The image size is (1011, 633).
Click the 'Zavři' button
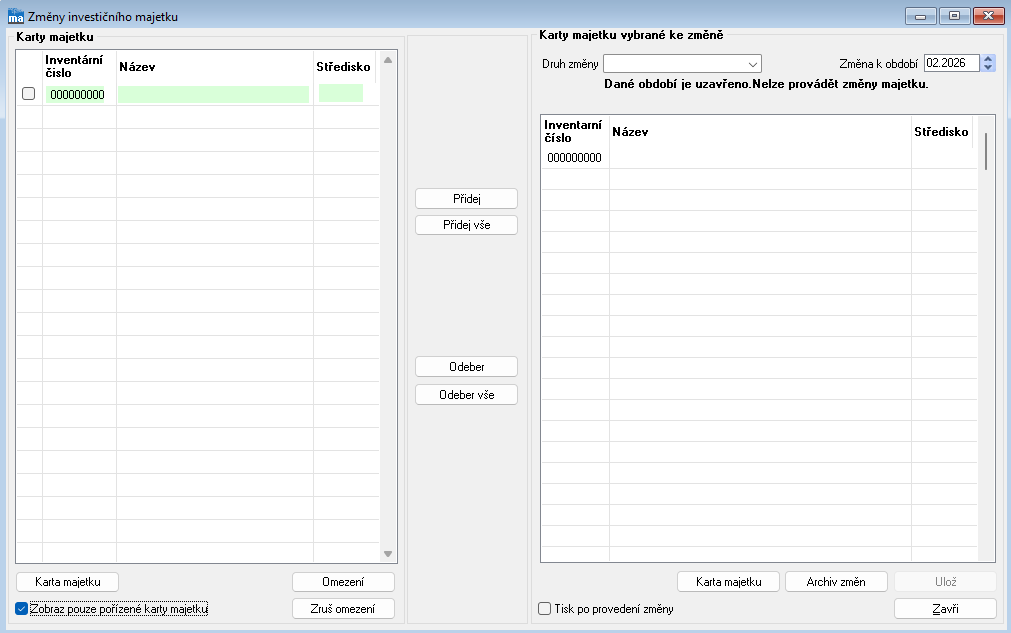click(945, 609)
